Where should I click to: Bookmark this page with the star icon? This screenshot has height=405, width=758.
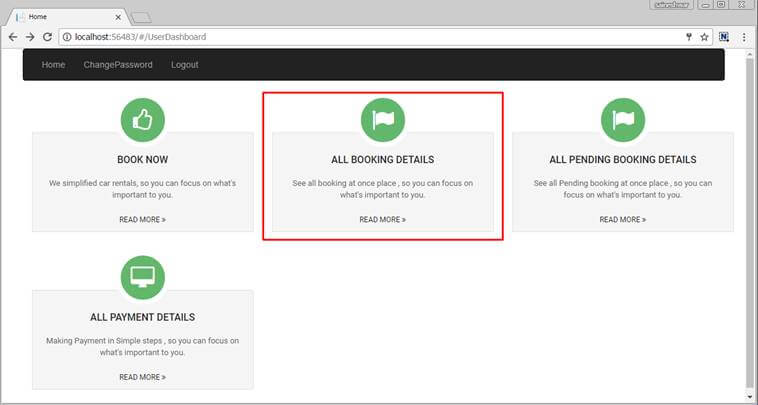click(x=704, y=37)
